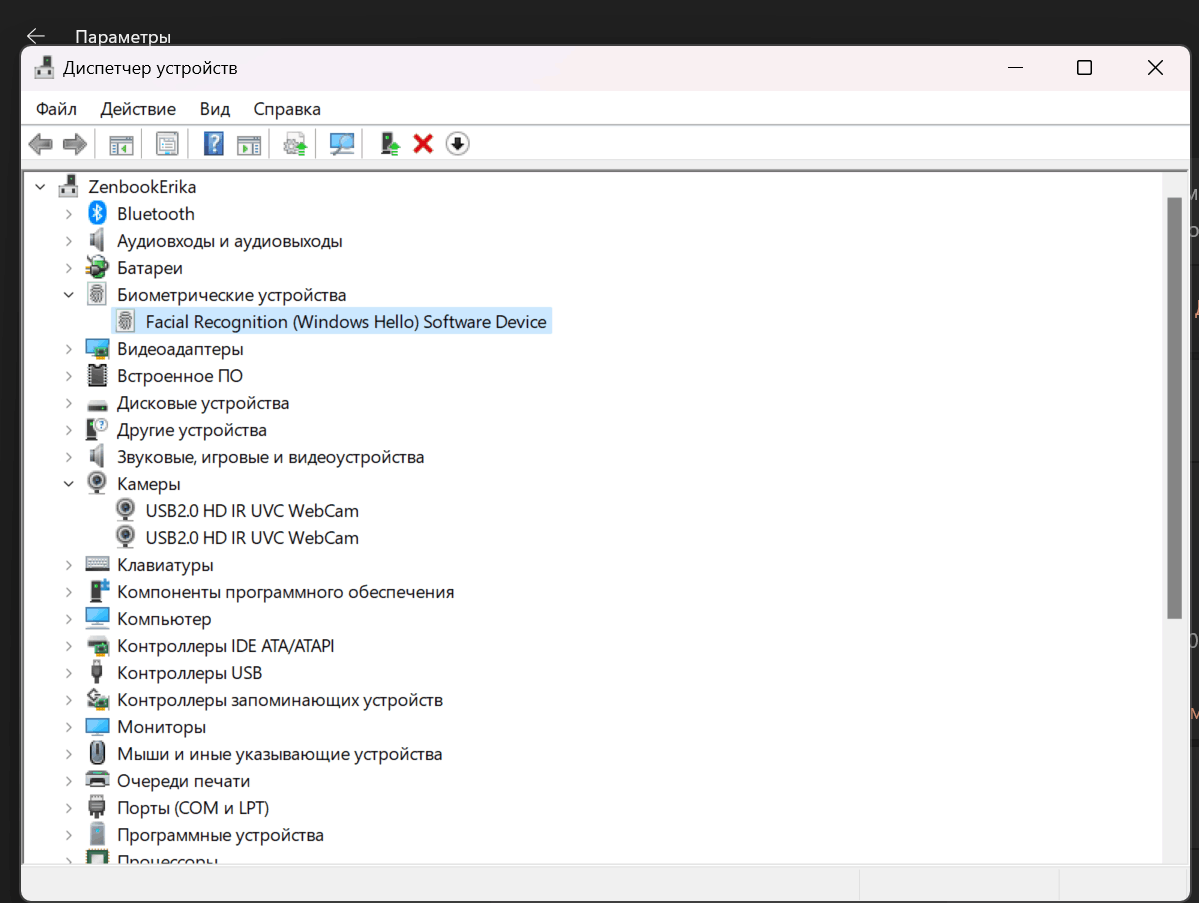Collapse the Биометрические устройства category
The width and height of the screenshot is (1199, 903).
[x=69, y=294]
